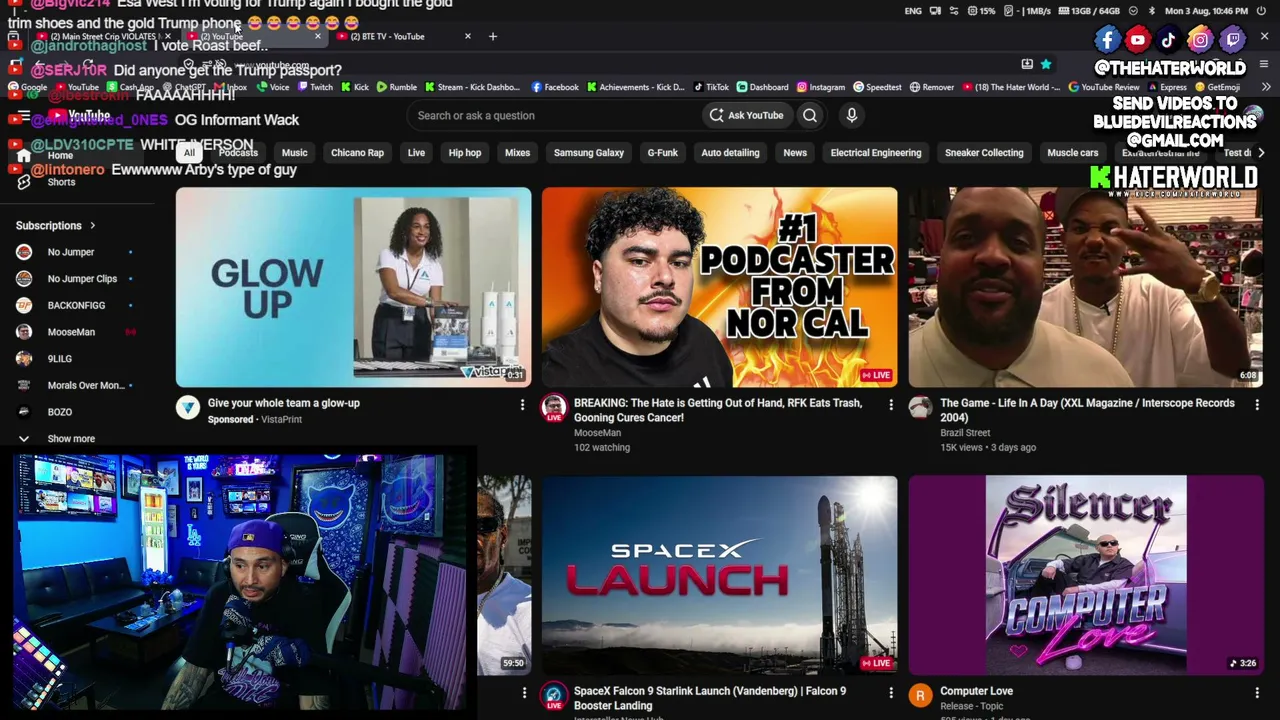Image resolution: width=1280 pixels, height=720 pixels.
Task: Expand the Subscriptions section arrow
Action: [93, 226]
